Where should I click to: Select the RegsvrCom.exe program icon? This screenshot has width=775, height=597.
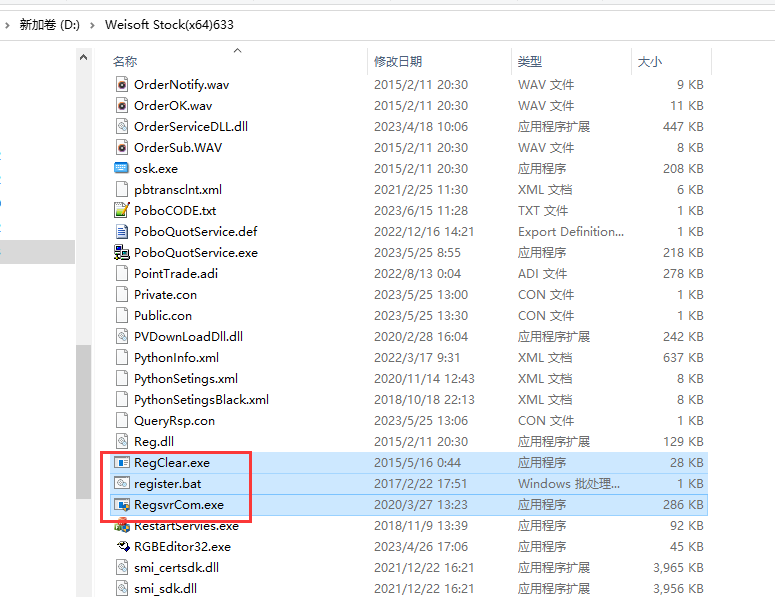pyautogui.click(x=122, y=505)
